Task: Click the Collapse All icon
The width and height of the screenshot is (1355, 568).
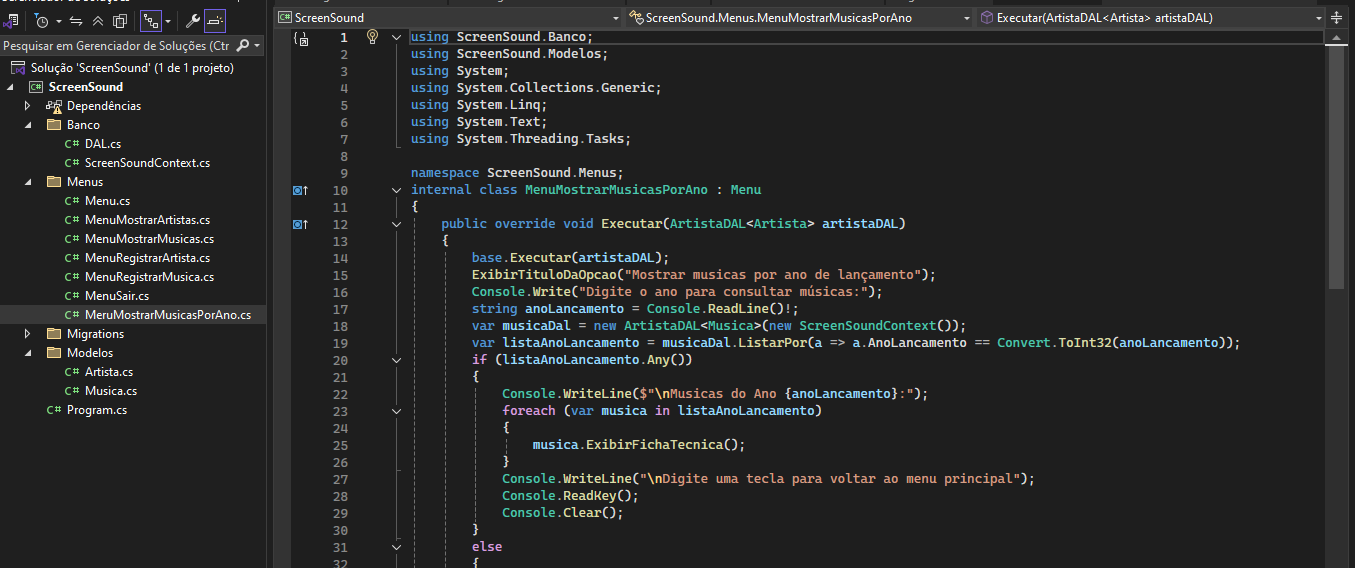Action: tap(98, 20)
